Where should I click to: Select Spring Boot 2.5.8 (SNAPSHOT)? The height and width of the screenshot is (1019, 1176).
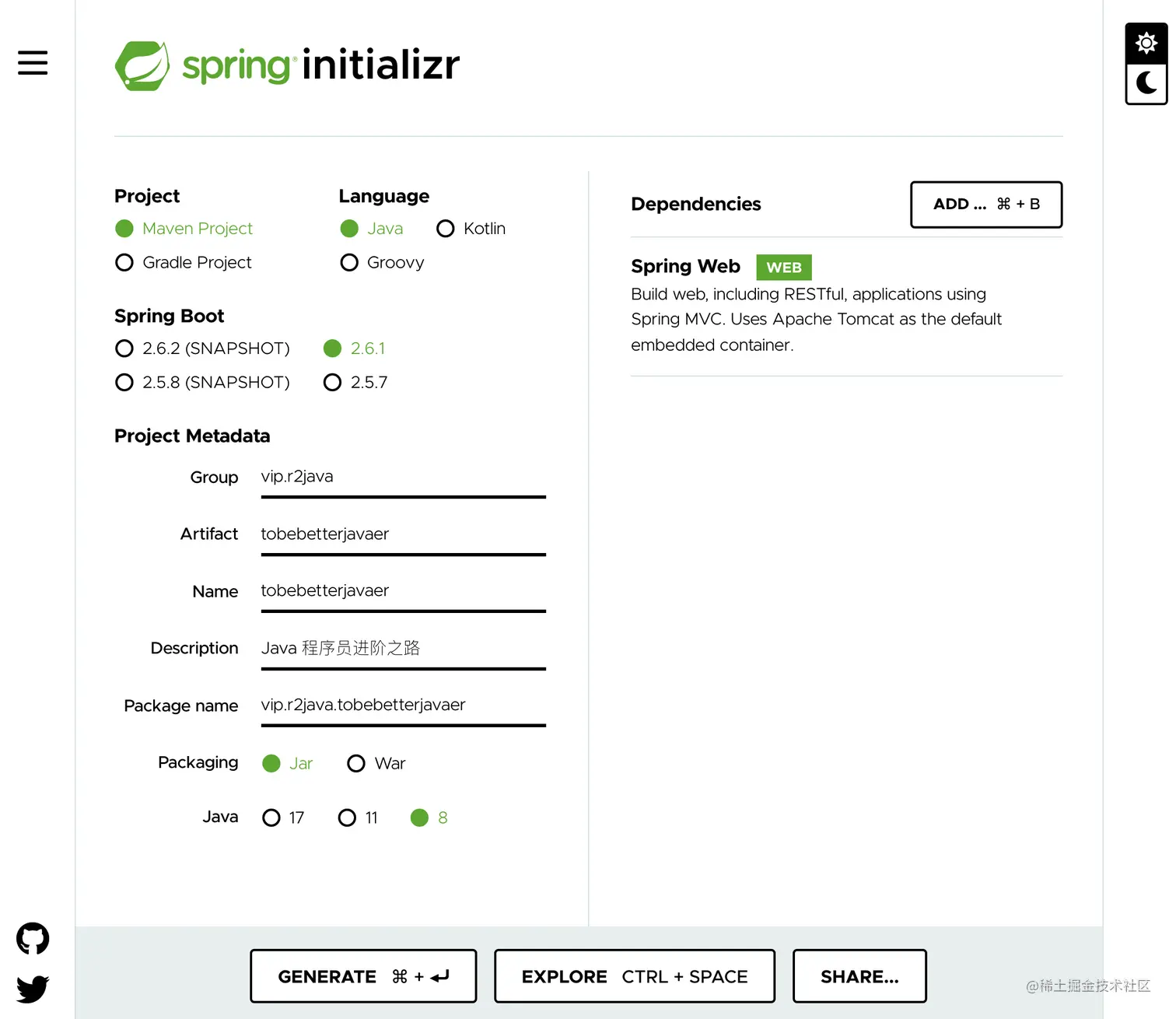click(202, 383)
